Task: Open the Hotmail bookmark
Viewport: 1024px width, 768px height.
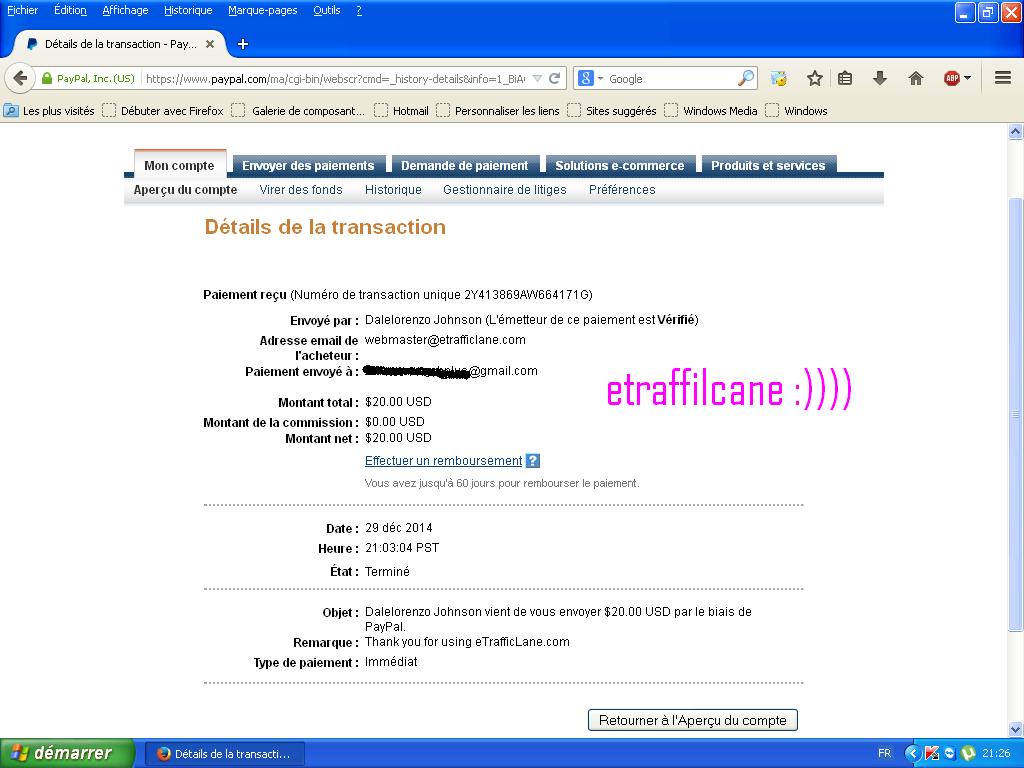Action: (x=402, y=111)
